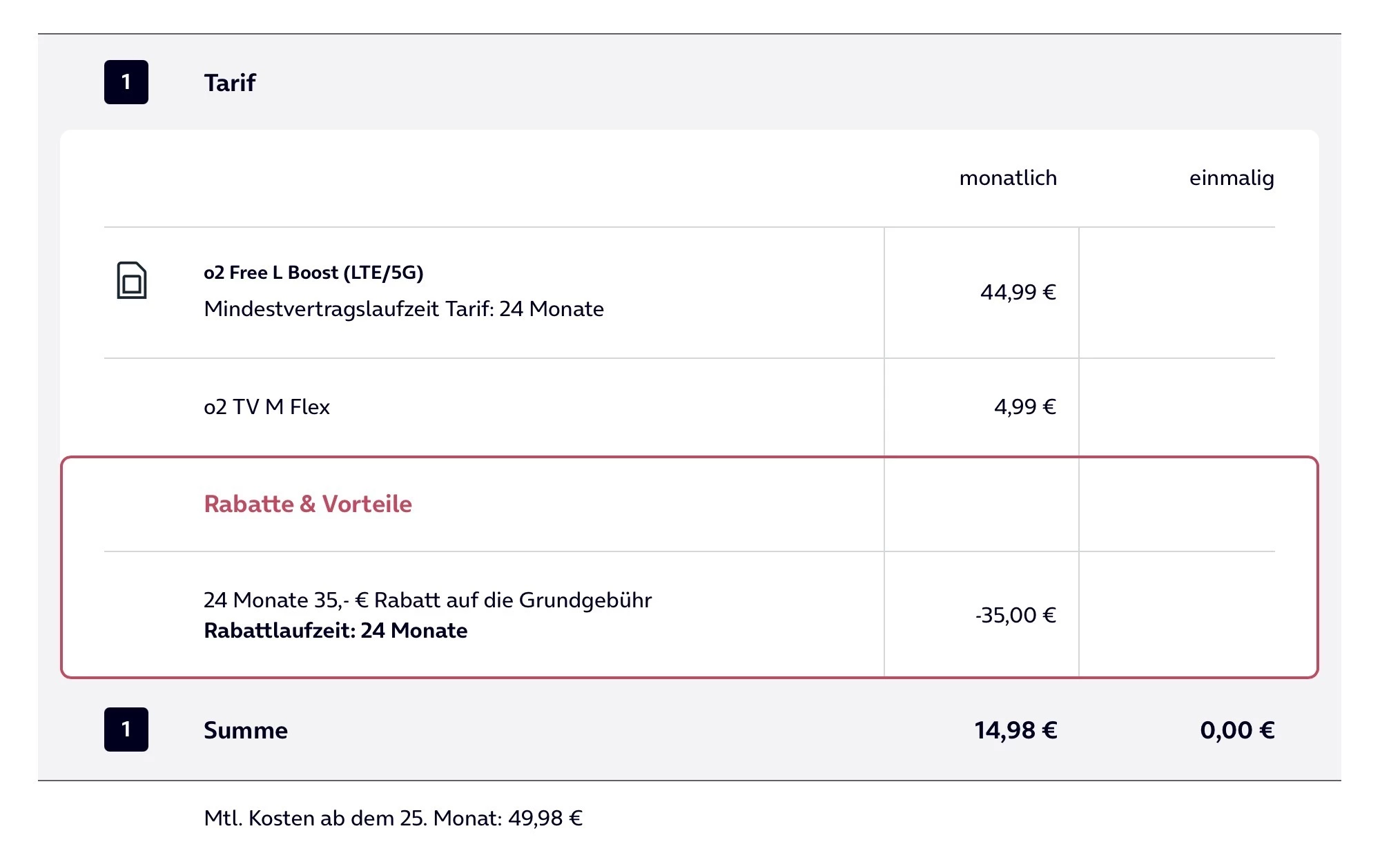Select the o2 TV M Flex row
This screenshot has width=1400, height=842.
pyautogui.click(x=266, y=407)
